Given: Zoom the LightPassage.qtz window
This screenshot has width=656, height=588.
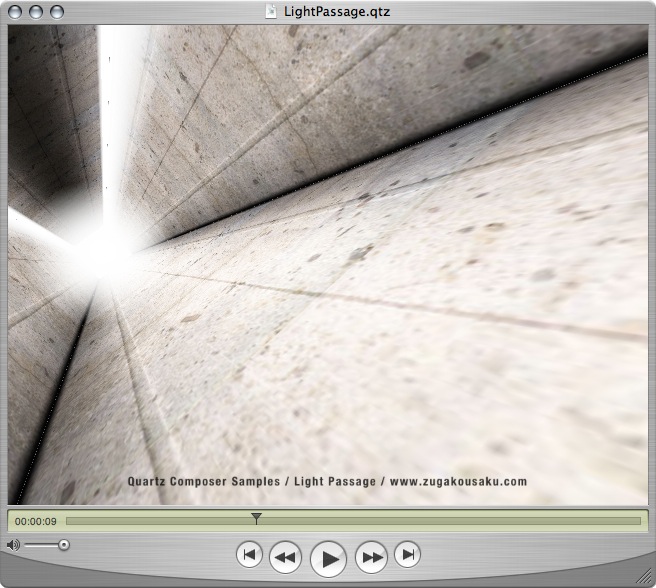Looking at the screenshot, I should pos(57,12).
